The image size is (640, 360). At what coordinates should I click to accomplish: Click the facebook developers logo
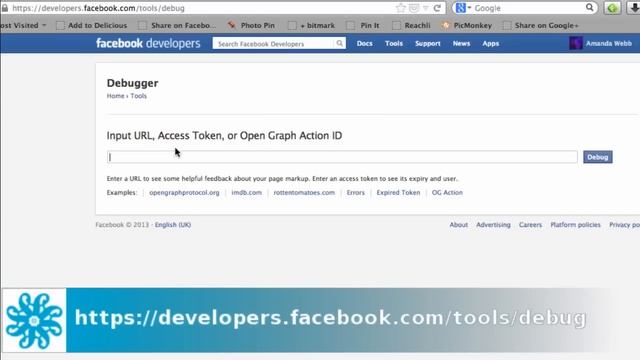point(148,43)
